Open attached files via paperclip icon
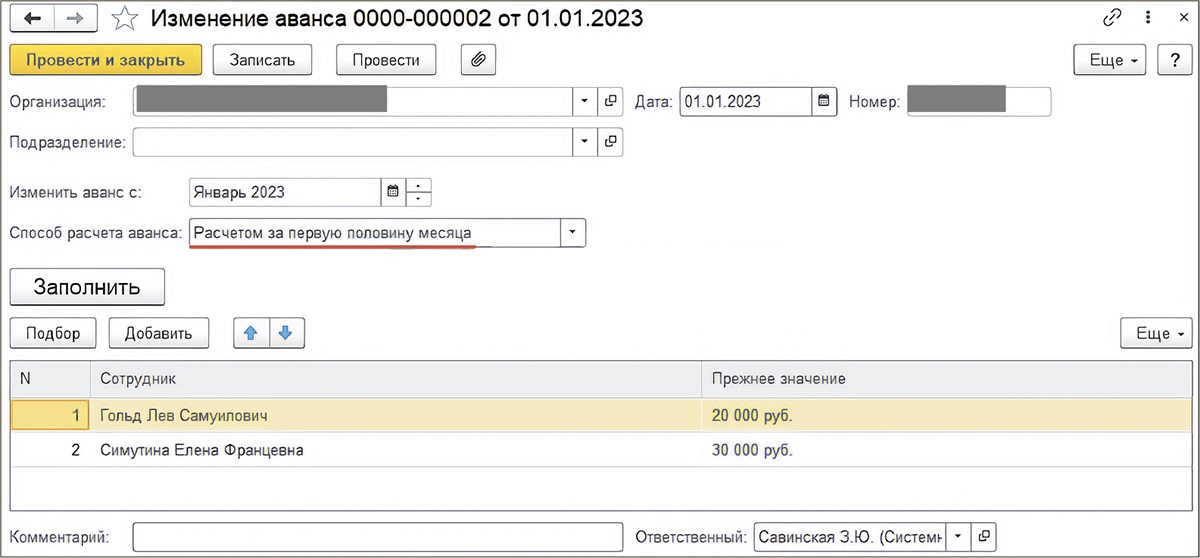1200x558 pixels. pos(478,60)
